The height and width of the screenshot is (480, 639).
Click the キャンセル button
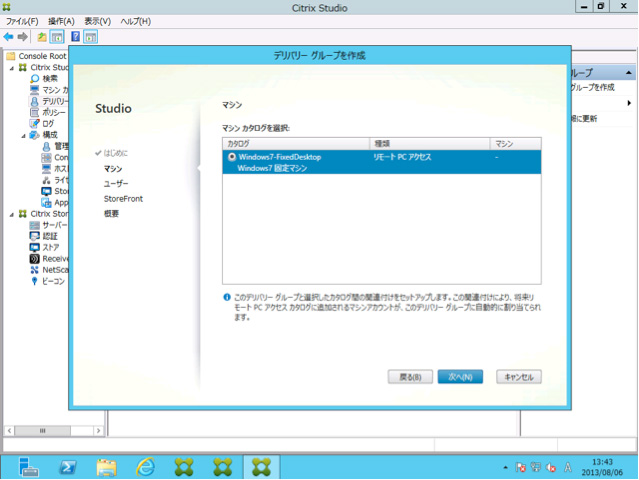pos(519,377)
